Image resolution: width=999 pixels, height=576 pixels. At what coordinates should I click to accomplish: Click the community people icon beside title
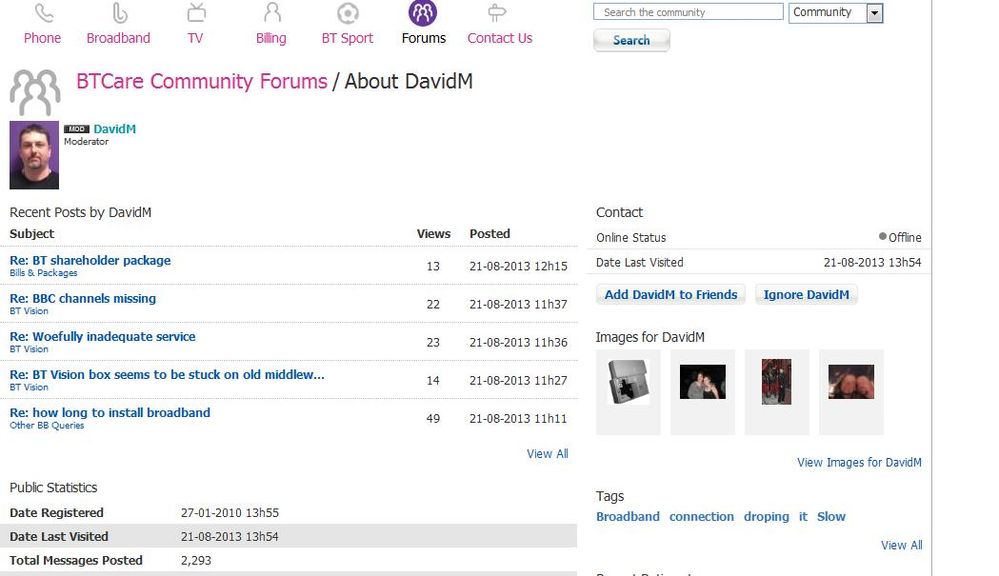[x=35, y=92]
